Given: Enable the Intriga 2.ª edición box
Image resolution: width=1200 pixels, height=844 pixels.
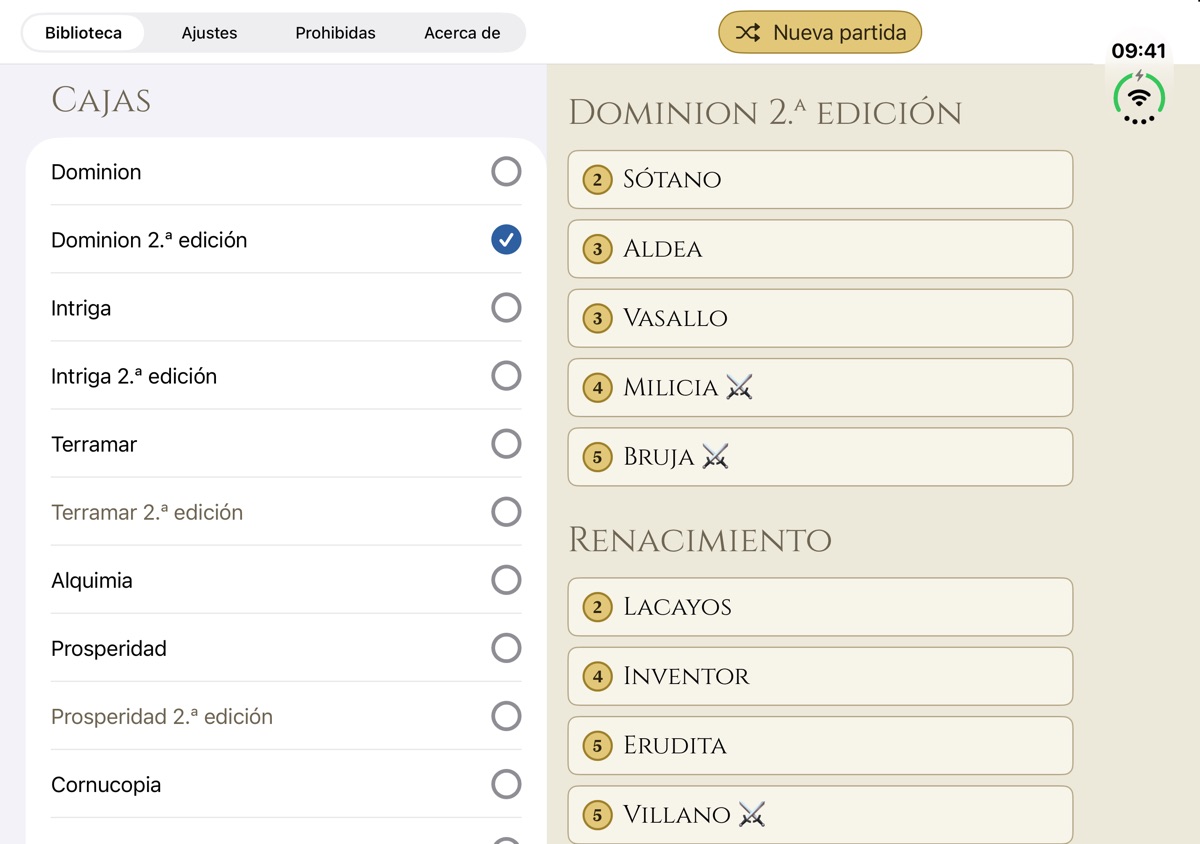Looking at the screenshot, I should (506, 376).
